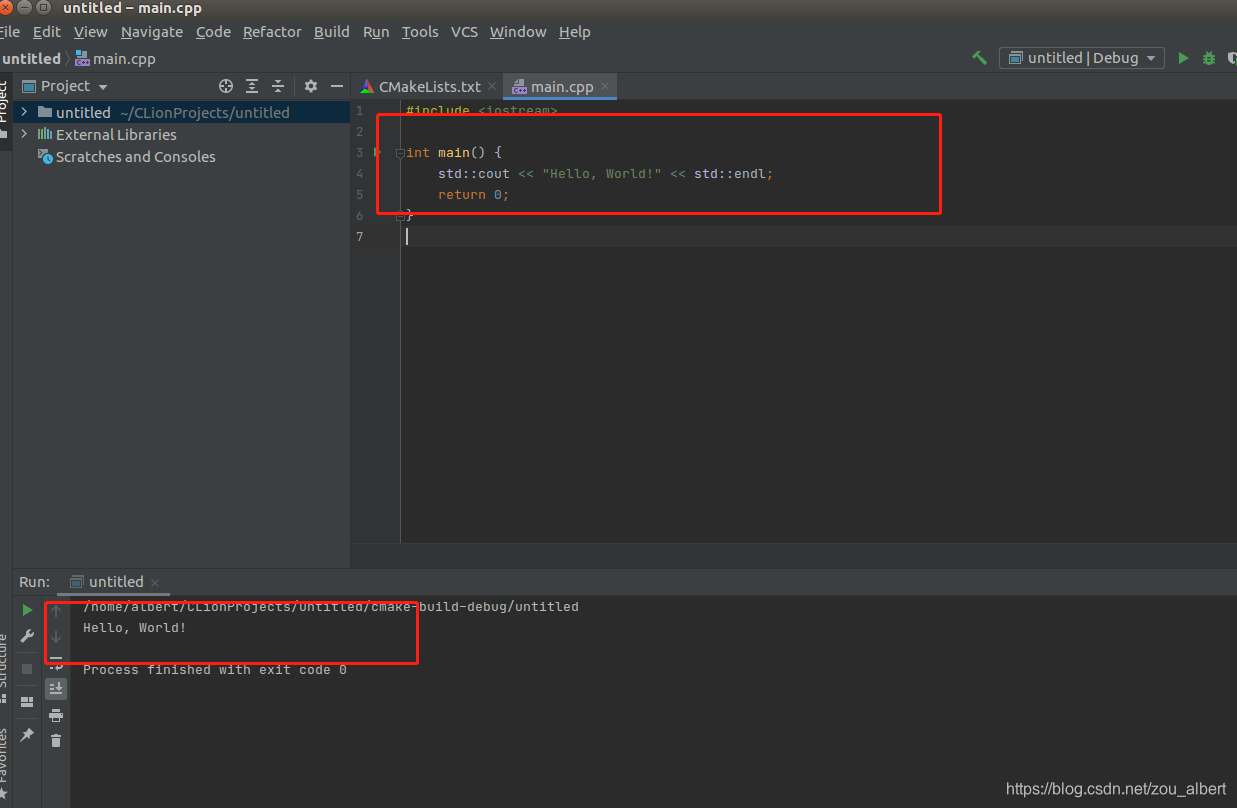The height and width of the screenshot is (808, 1237).
Task: Open the View menu
Action: point(91,32)
